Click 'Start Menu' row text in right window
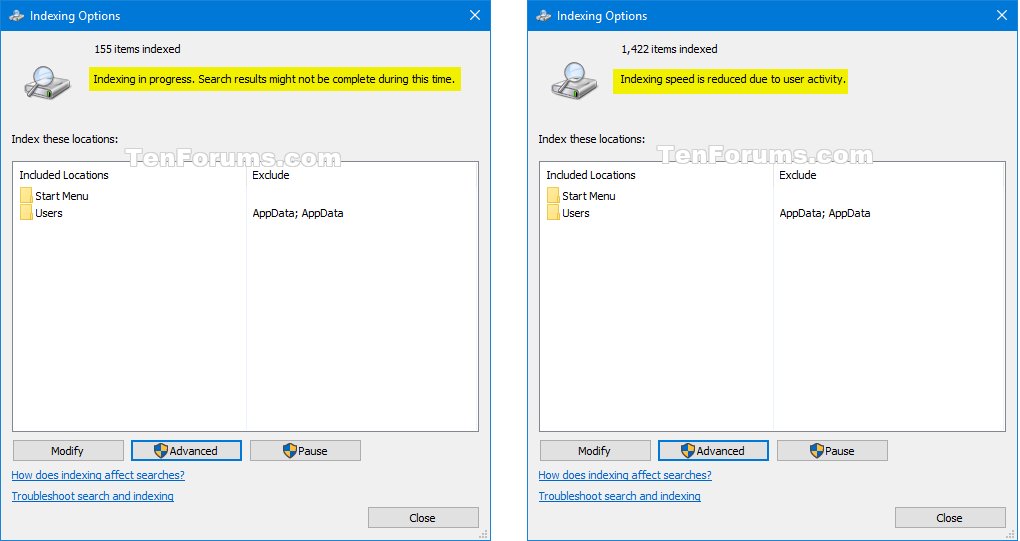Image resolution: width=1020 pixels, height=541 pixels. coord(589,196)
